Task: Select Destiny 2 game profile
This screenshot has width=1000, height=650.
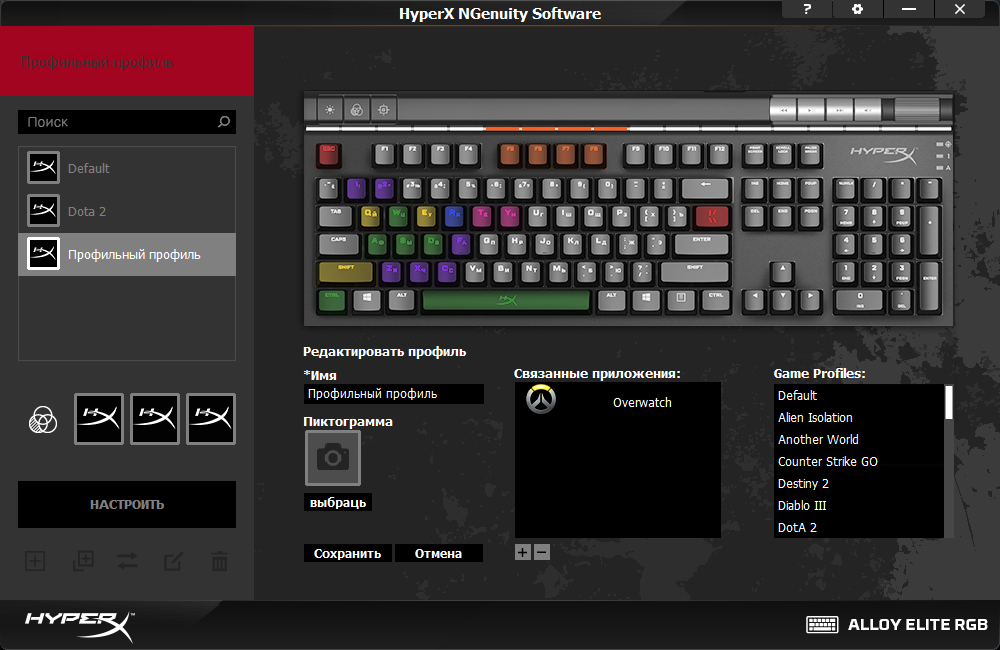Action: tap(858, 484)
